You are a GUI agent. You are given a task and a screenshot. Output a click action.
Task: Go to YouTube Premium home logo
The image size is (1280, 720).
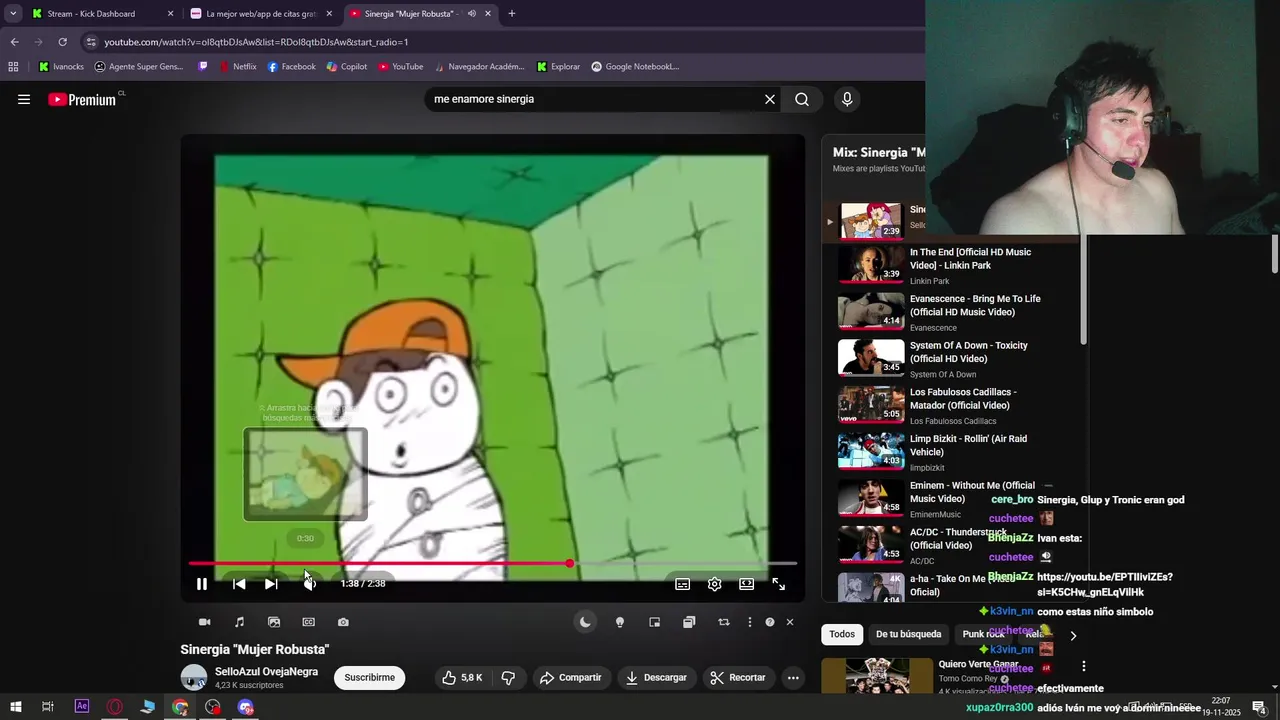tap(82, 99)
